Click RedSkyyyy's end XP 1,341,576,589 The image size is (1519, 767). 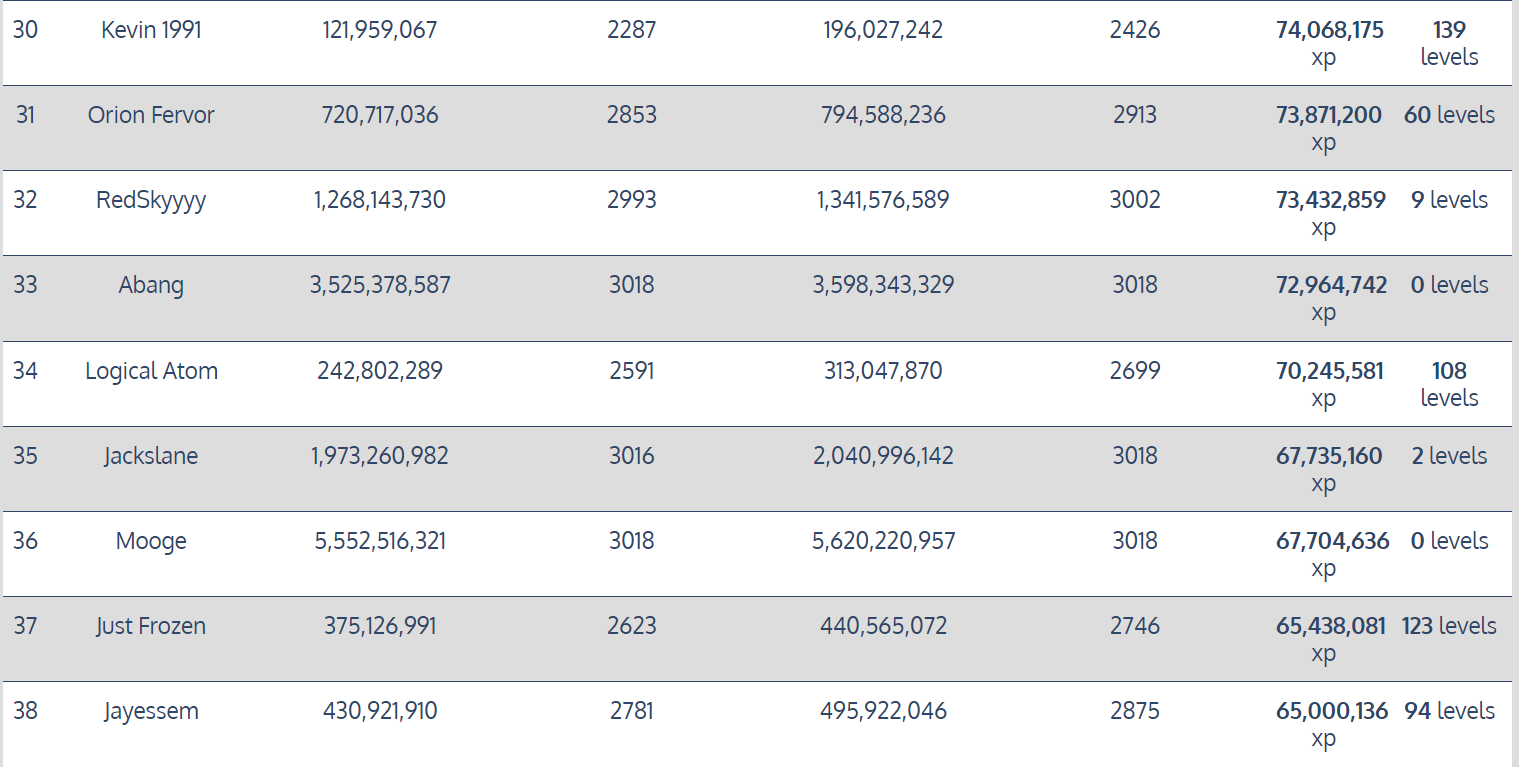[x=883, y=200]
